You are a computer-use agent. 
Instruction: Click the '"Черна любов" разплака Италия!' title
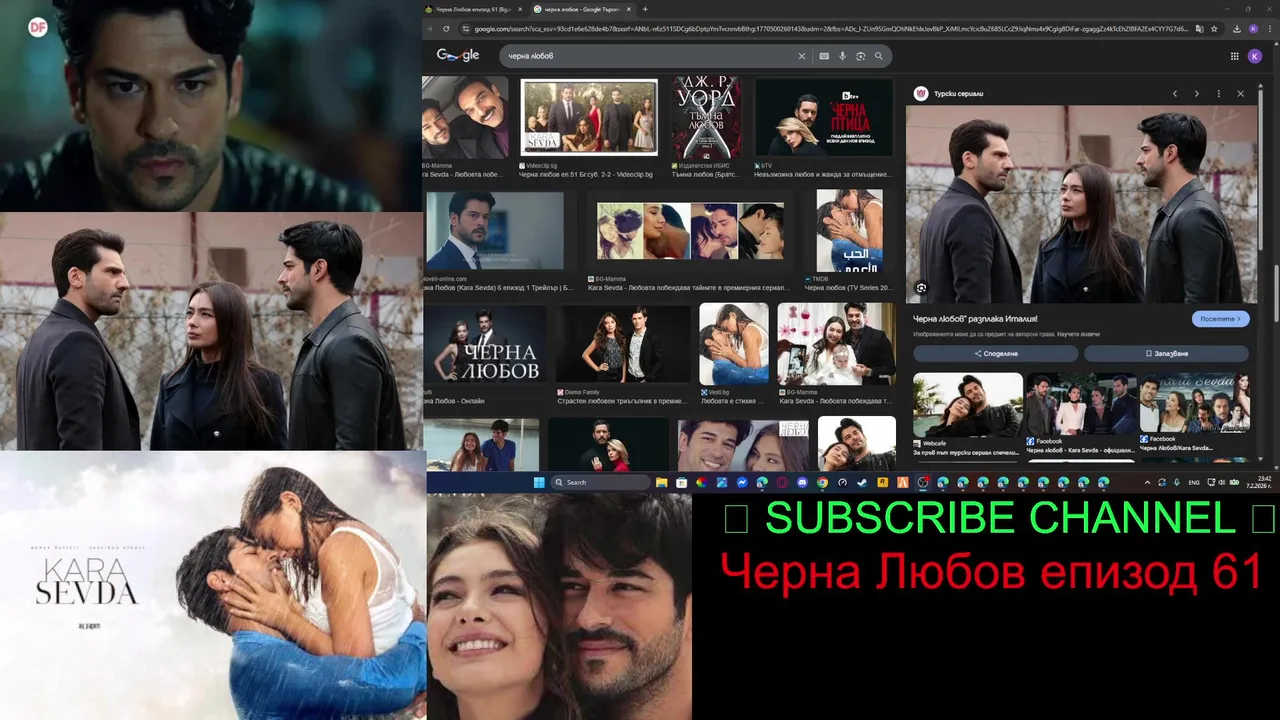[975, 319]
